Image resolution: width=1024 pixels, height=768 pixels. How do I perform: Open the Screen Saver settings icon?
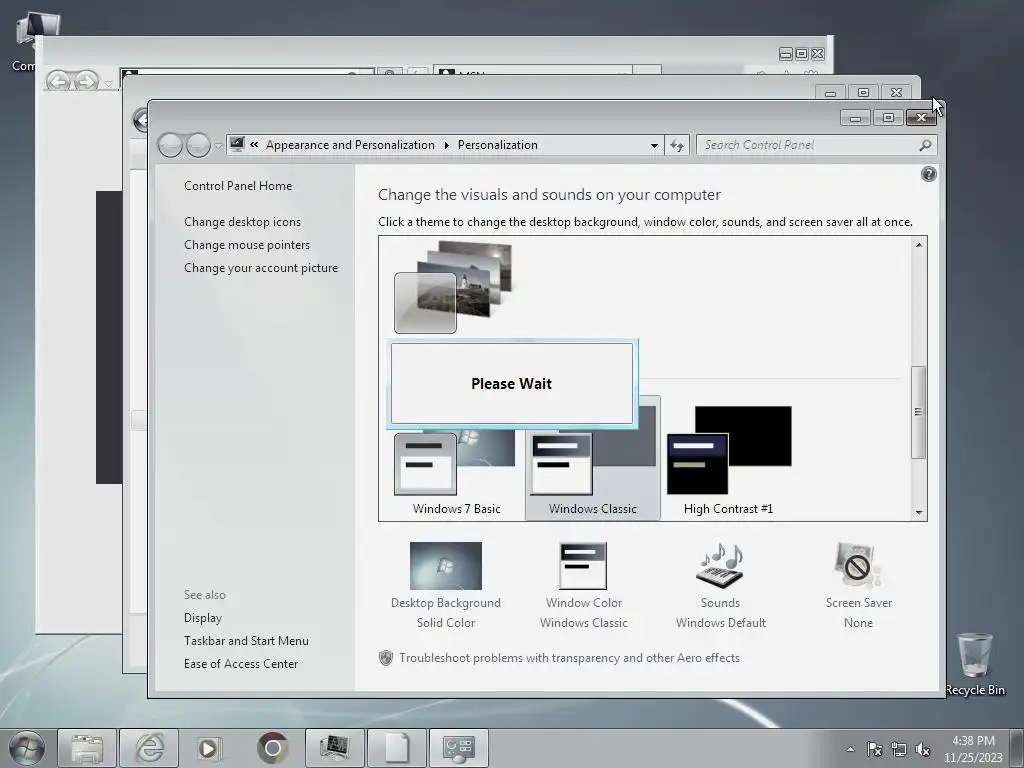point(857,566)
